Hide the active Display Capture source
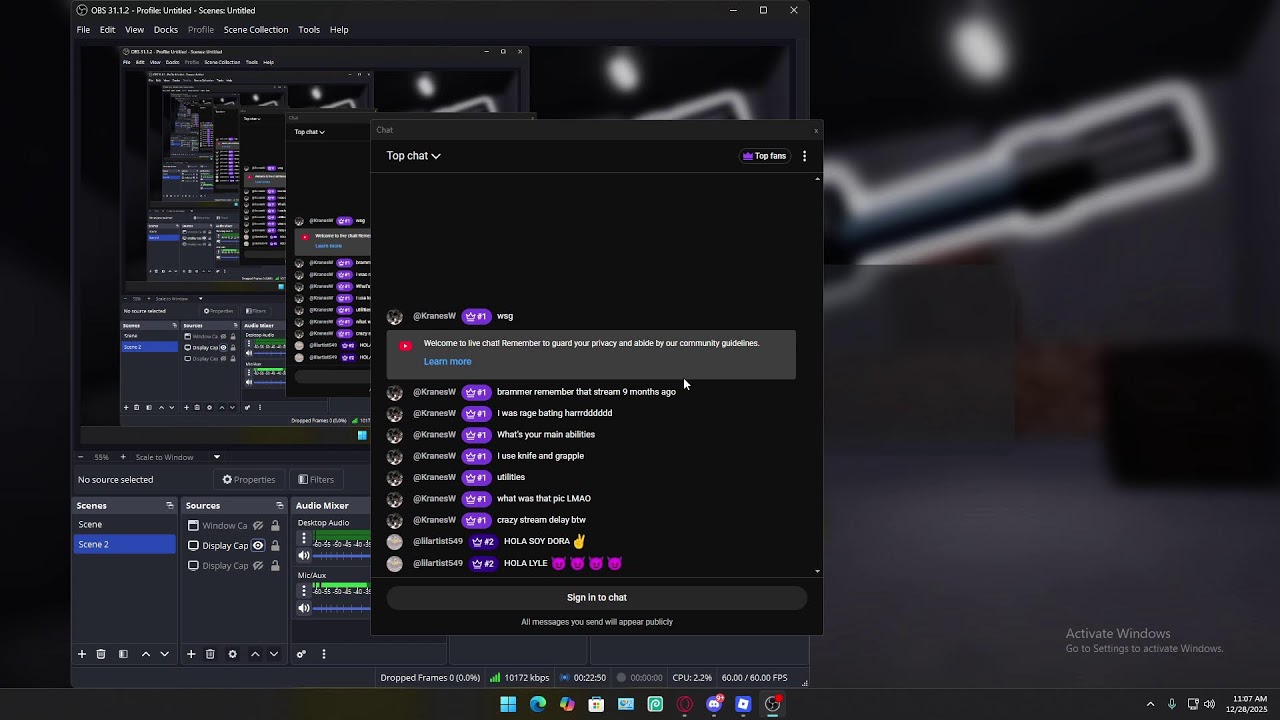 coord(258,546)
